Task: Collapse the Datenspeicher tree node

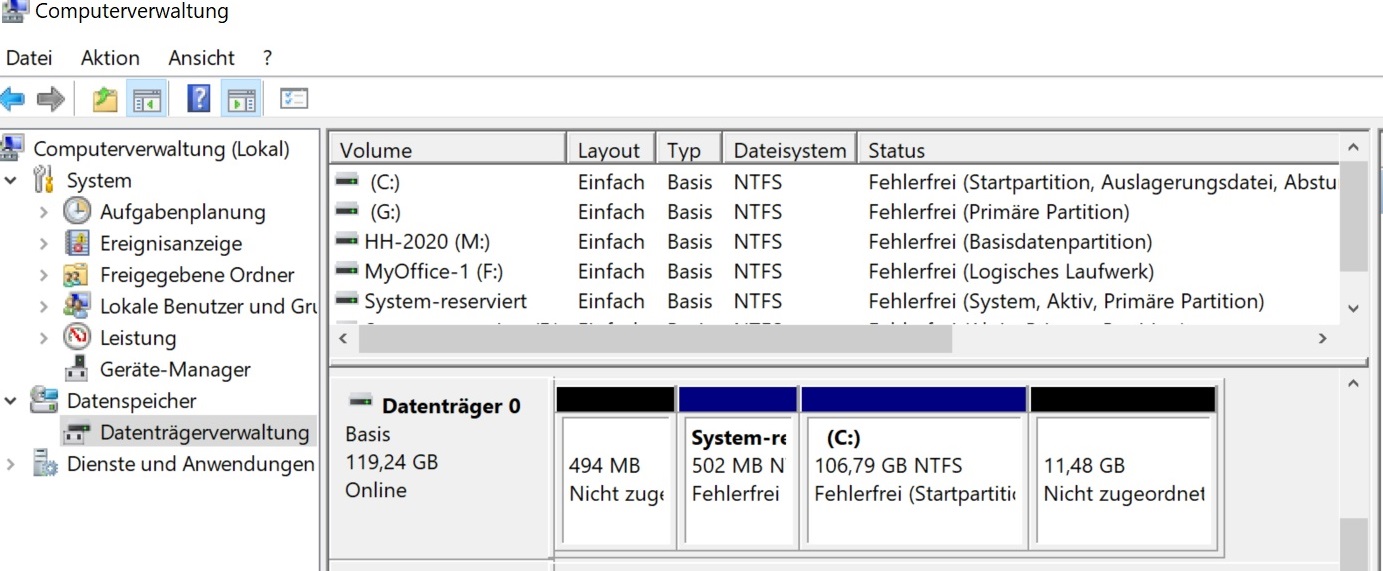Action: pyautogui.click(x=11, y=401)
